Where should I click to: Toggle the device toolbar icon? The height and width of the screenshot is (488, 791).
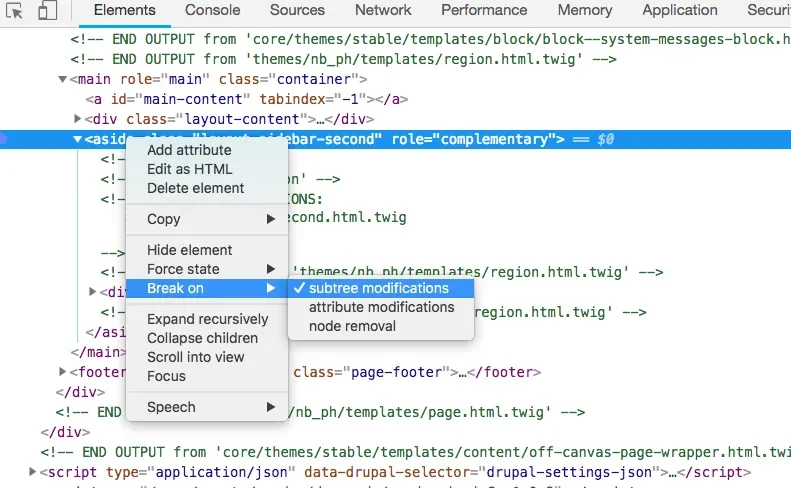click(47, 10)
